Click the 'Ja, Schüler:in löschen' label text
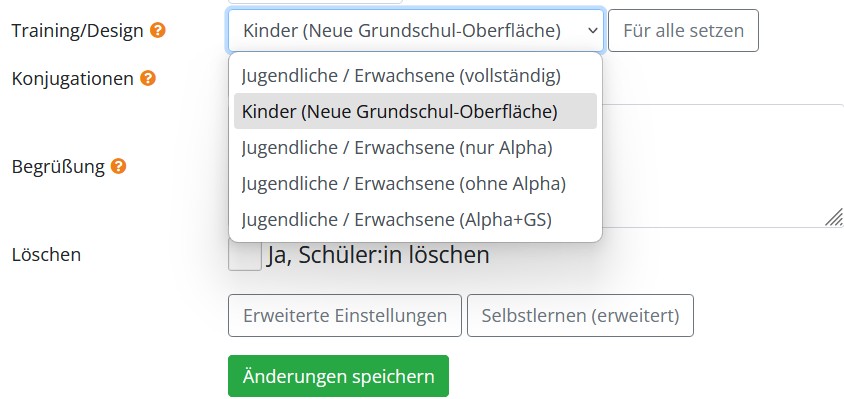Screen dimensions: 844x399 coord(378,255)
